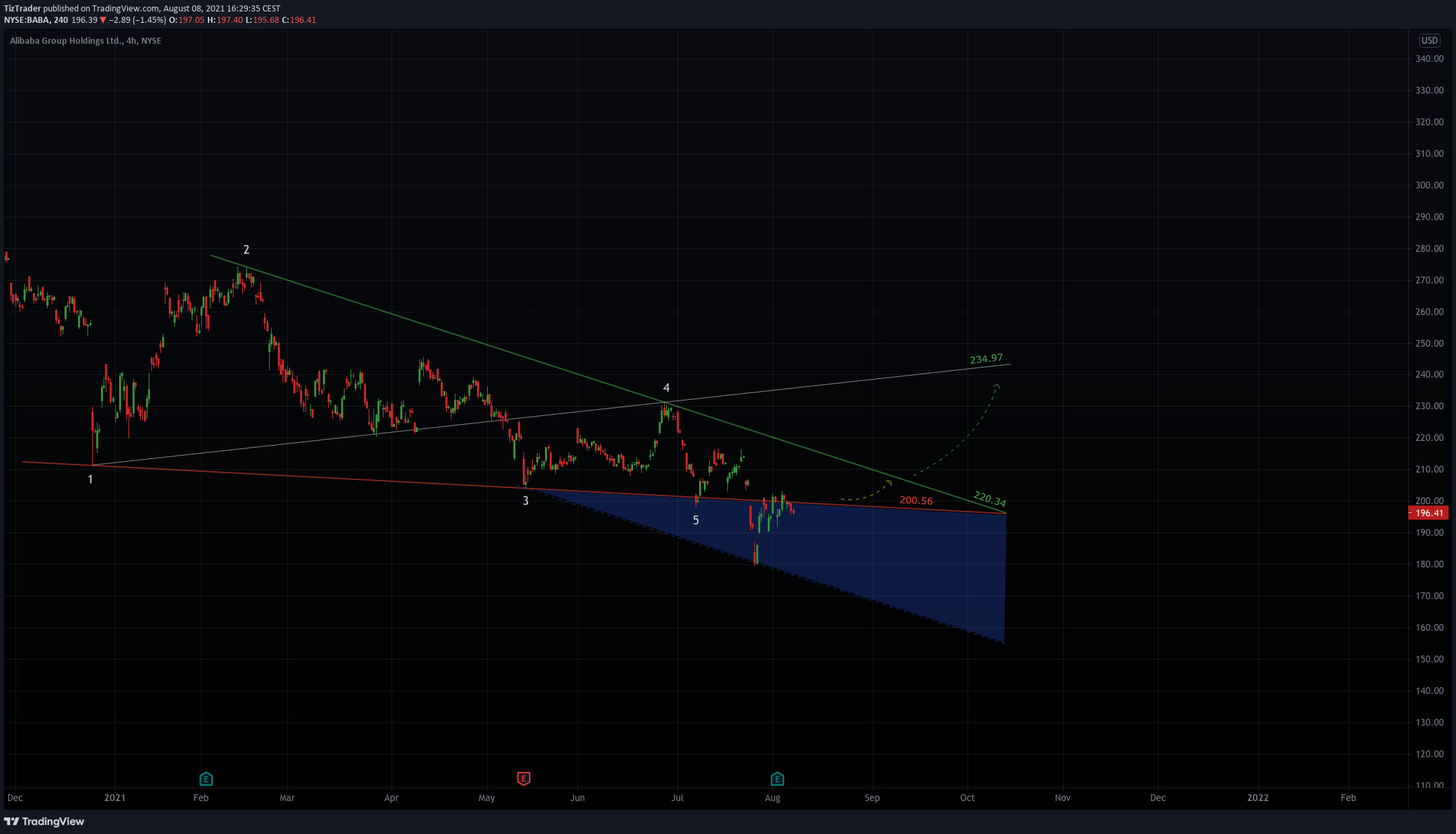Click the 250.00 price axis label
This screenshot has height=834, width=1456.
(x=1429, y=343)
